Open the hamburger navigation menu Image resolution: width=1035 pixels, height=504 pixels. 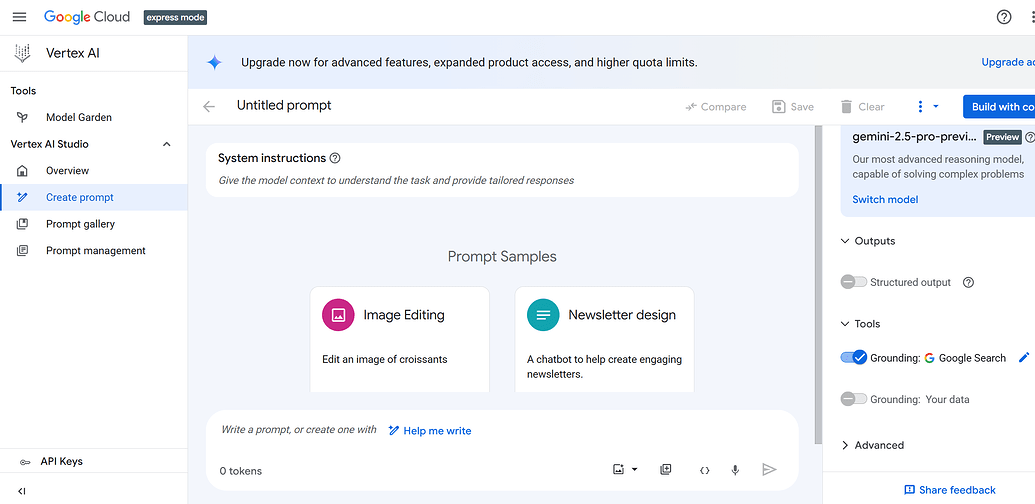(20, 17)
